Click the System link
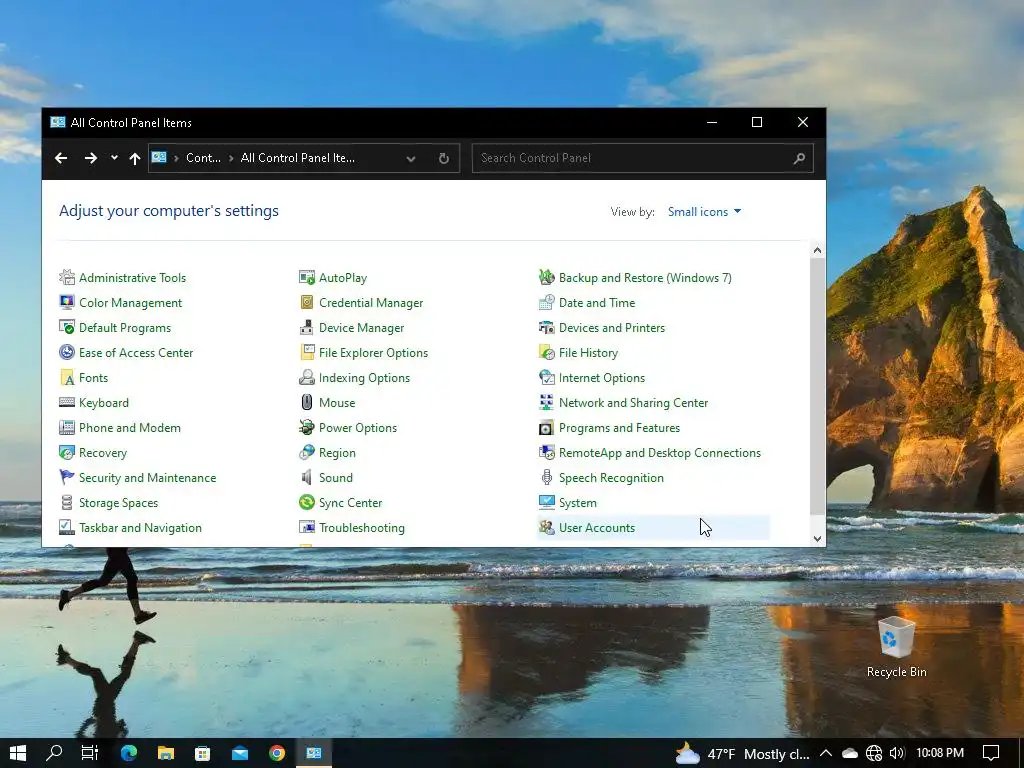Image resolution: width=1024 pixels, height=768 pixels. pyautogui.click(x=578, y=503)
